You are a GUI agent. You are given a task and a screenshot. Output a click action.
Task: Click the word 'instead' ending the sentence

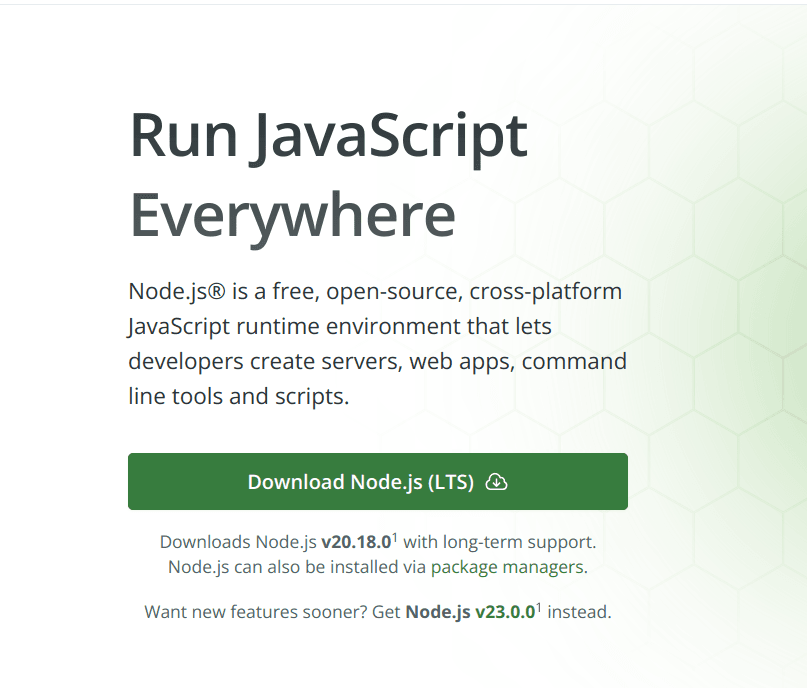[x=578, y=611]
